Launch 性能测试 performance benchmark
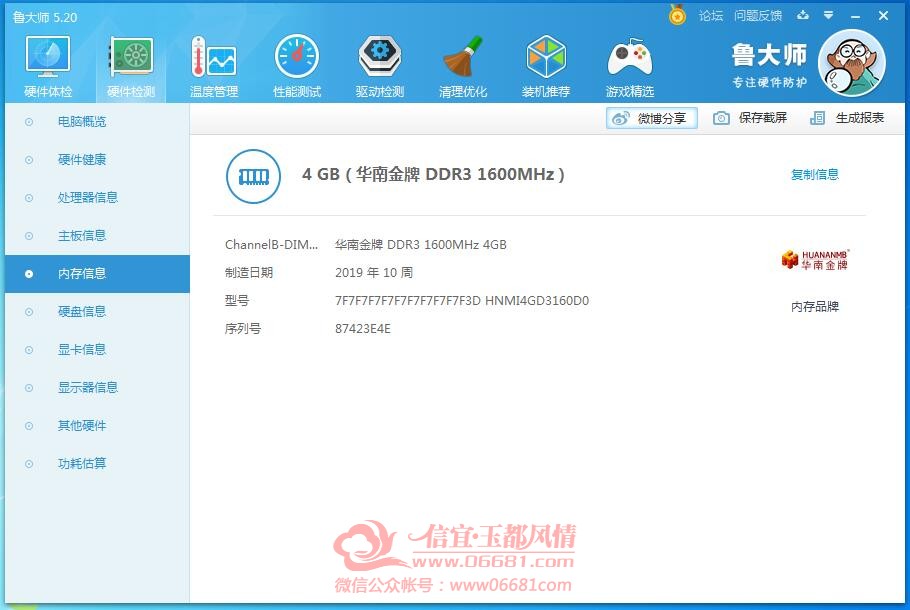This screenshot has width=910, height=610. click(297, 66)
